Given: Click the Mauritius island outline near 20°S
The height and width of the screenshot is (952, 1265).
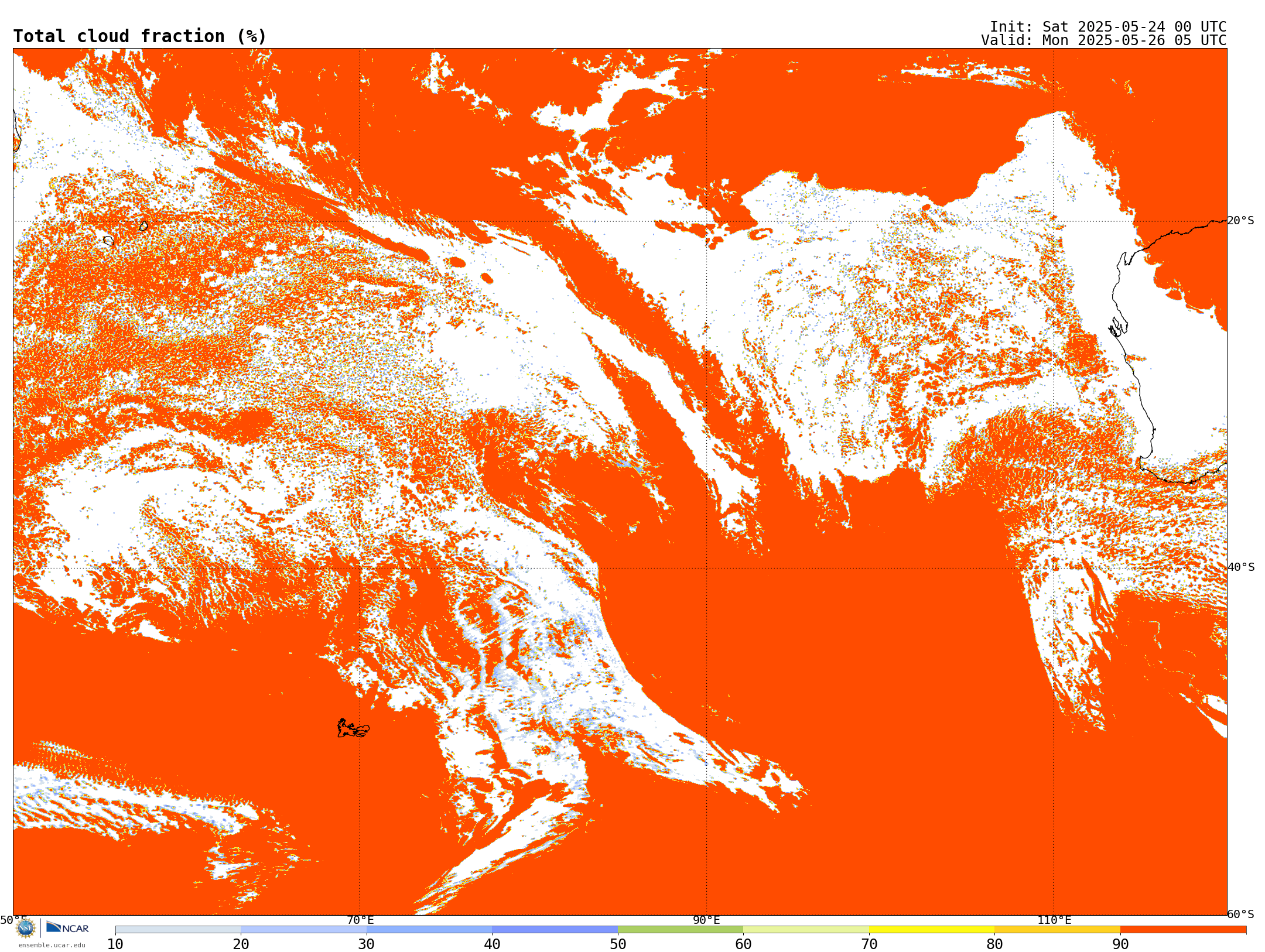Looking at the screenshot, I should [x=144, y=225].
